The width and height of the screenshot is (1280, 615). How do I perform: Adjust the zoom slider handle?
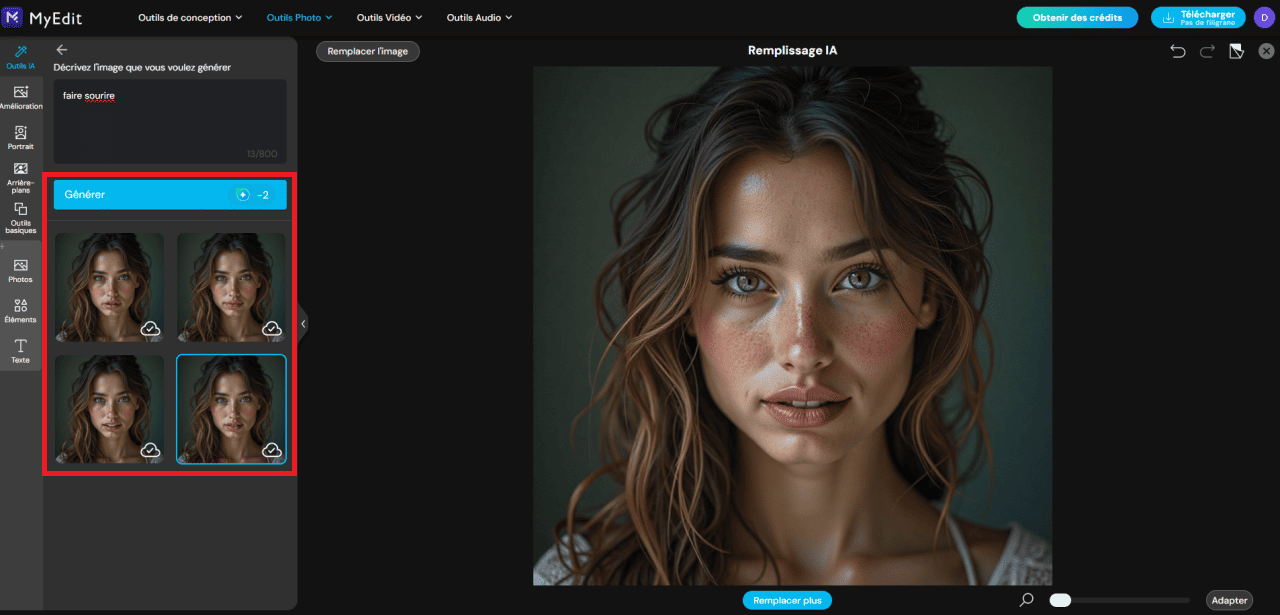(1061, 600)
